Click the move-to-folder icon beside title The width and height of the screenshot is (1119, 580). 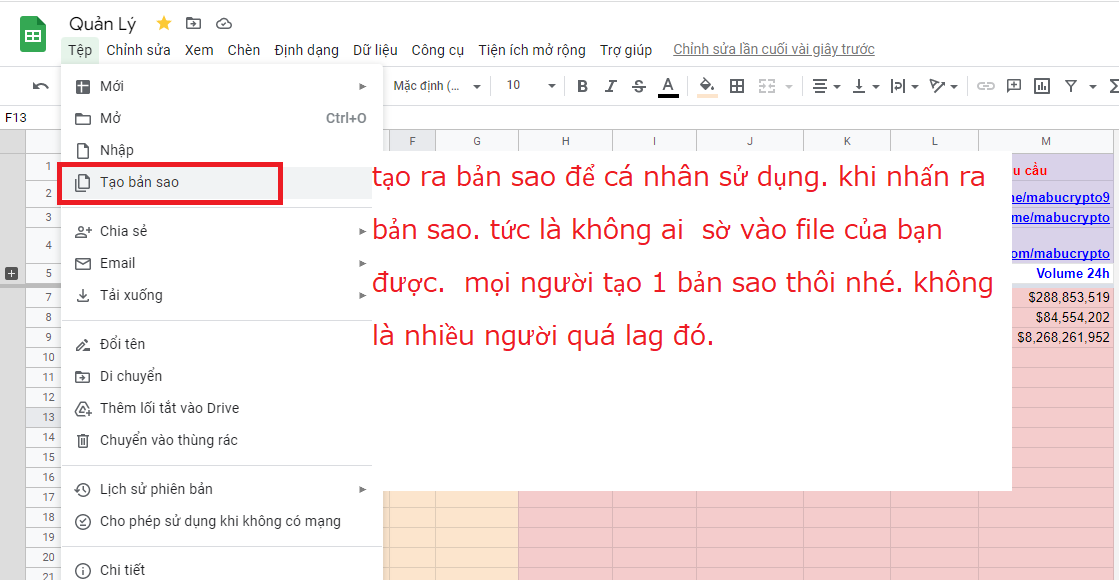pyautogui.click(x=193, y=24)
